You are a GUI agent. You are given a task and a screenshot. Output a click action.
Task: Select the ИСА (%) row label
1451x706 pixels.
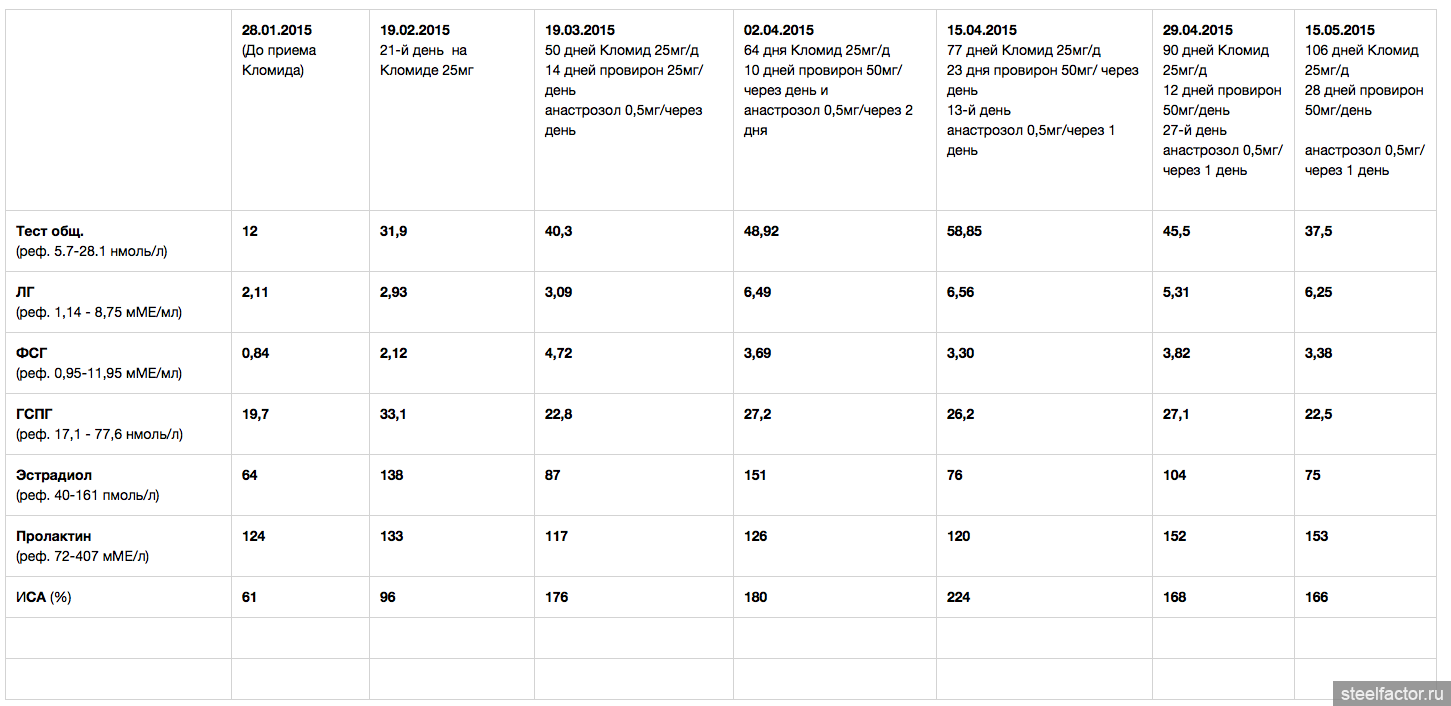[x=118, y=597]
